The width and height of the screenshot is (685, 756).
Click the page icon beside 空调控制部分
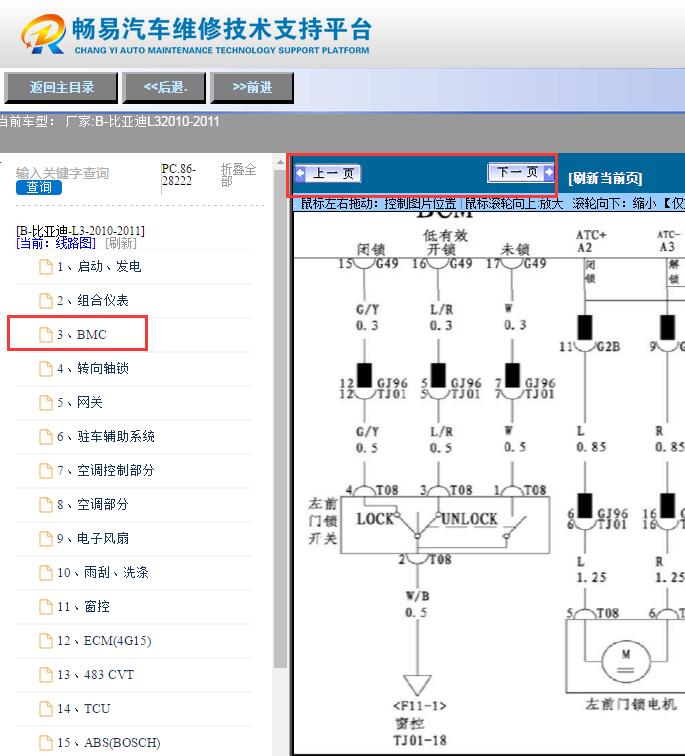click(46, 471)
